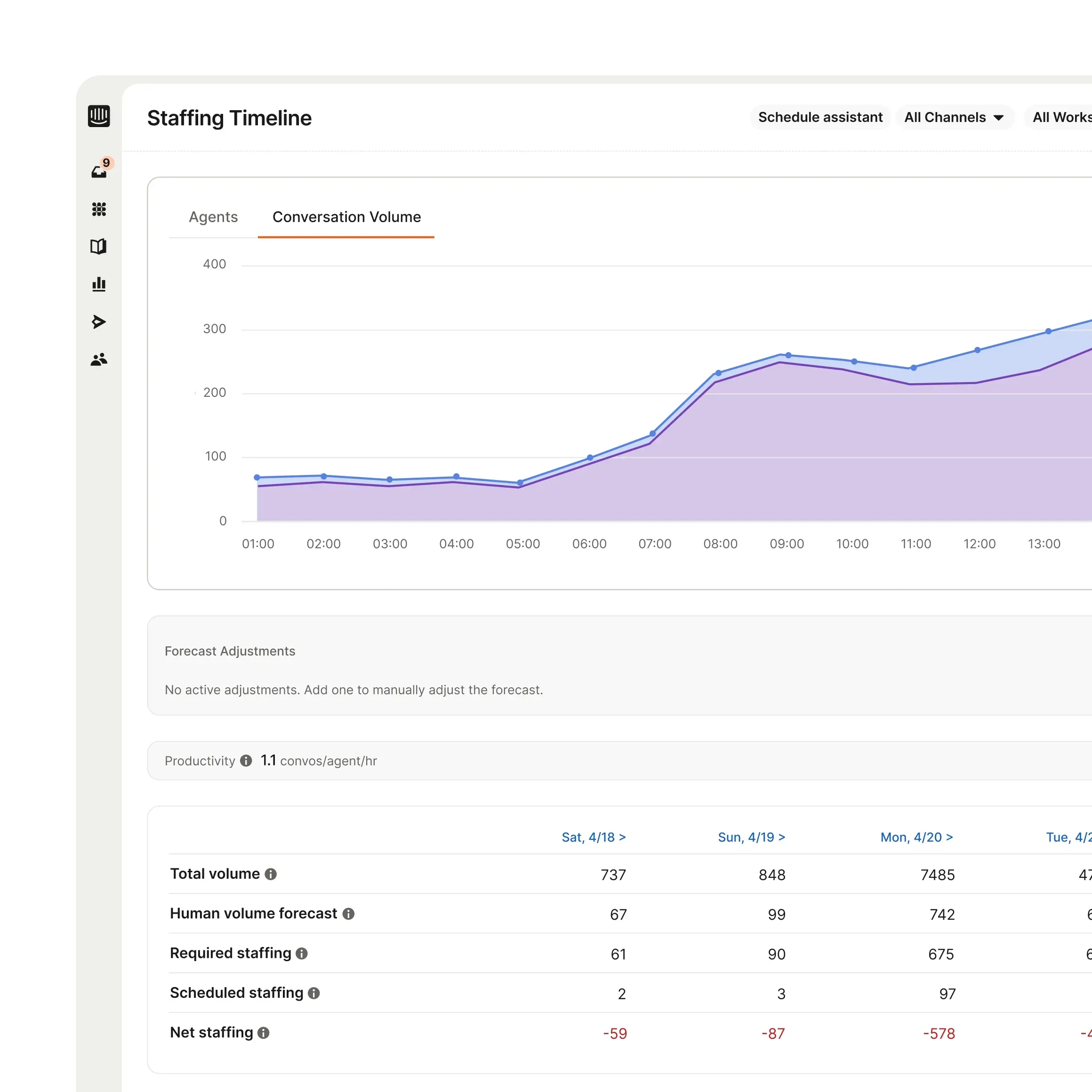Open the Sun, 4/19 day link
Image resolution: width=1092 pixels, height=1092 pixels.
click(751, 837)
